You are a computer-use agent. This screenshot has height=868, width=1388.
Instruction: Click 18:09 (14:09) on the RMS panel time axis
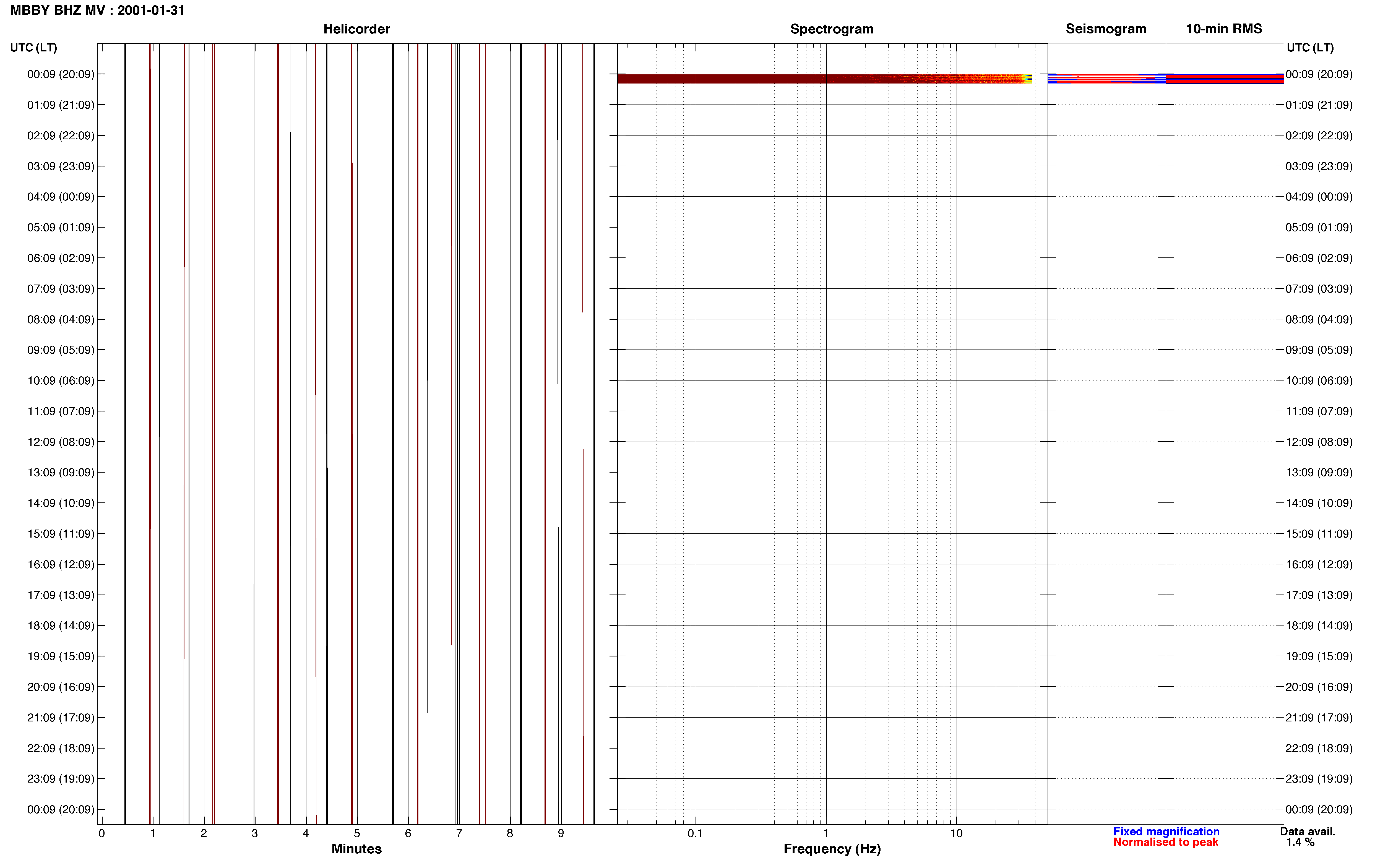[x=1319, y=626]
